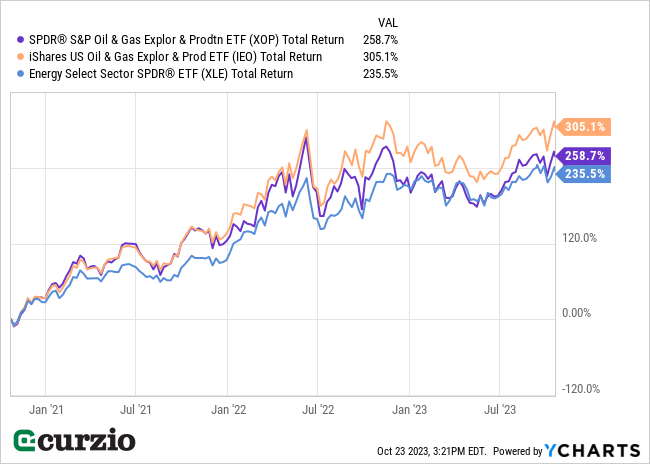Click the 235.5% blue end-value tag
The image size is (650, 464).
[x=586, y=172]
